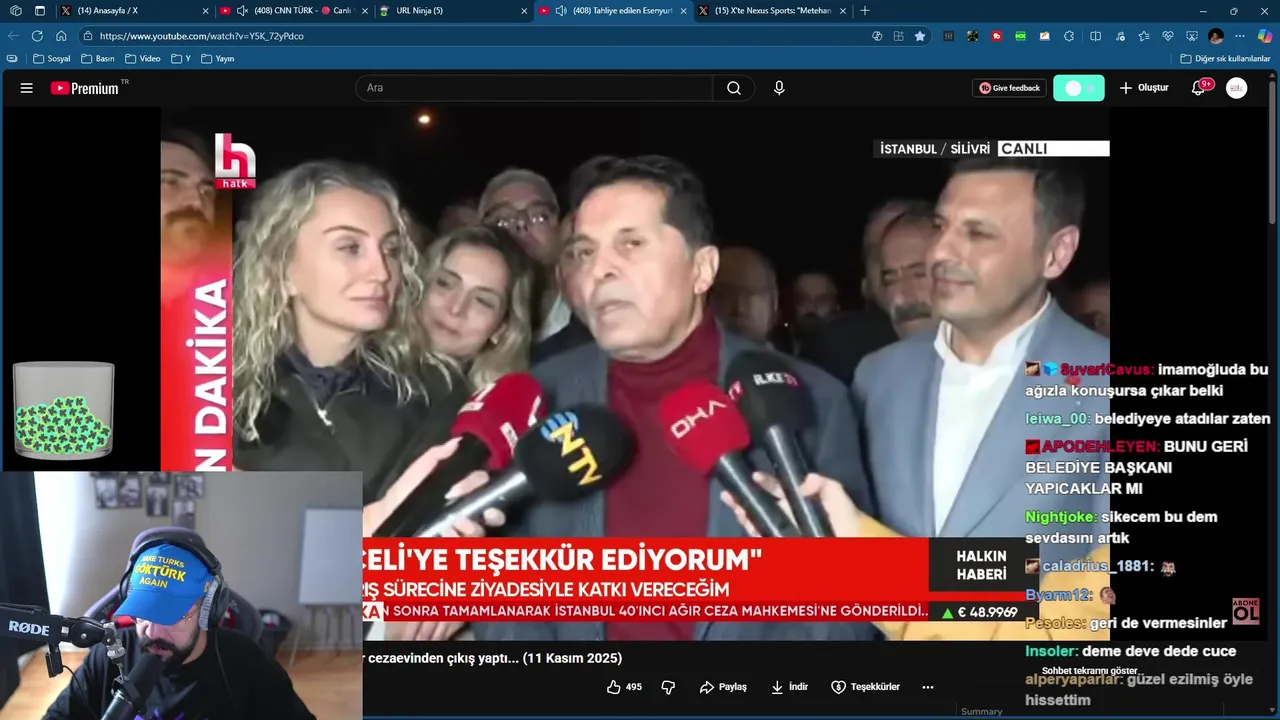Open the Basın bookmarks folder
The image size is (1280, 720).
point(98,59)
